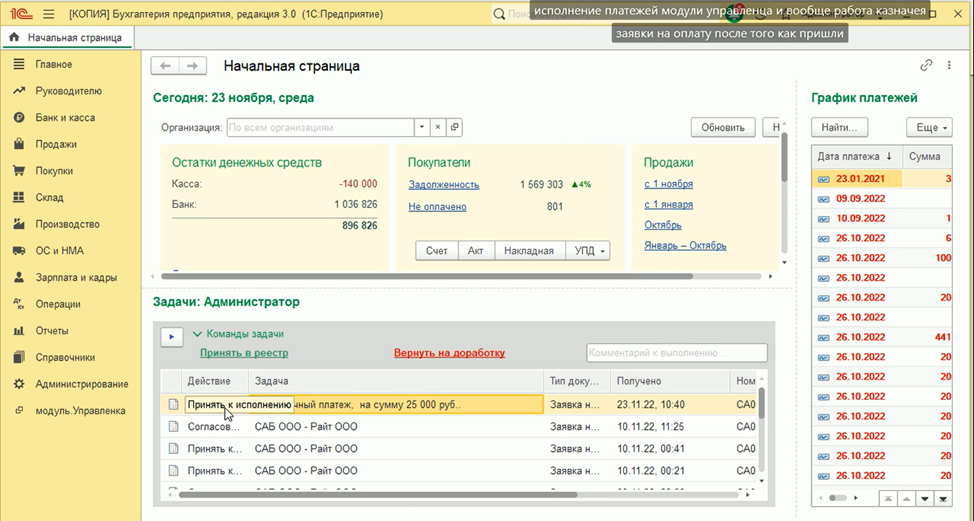The width and height of the screenshot is (974, 521).
Task: Click the Акт button
Action: tap(476, 251)
